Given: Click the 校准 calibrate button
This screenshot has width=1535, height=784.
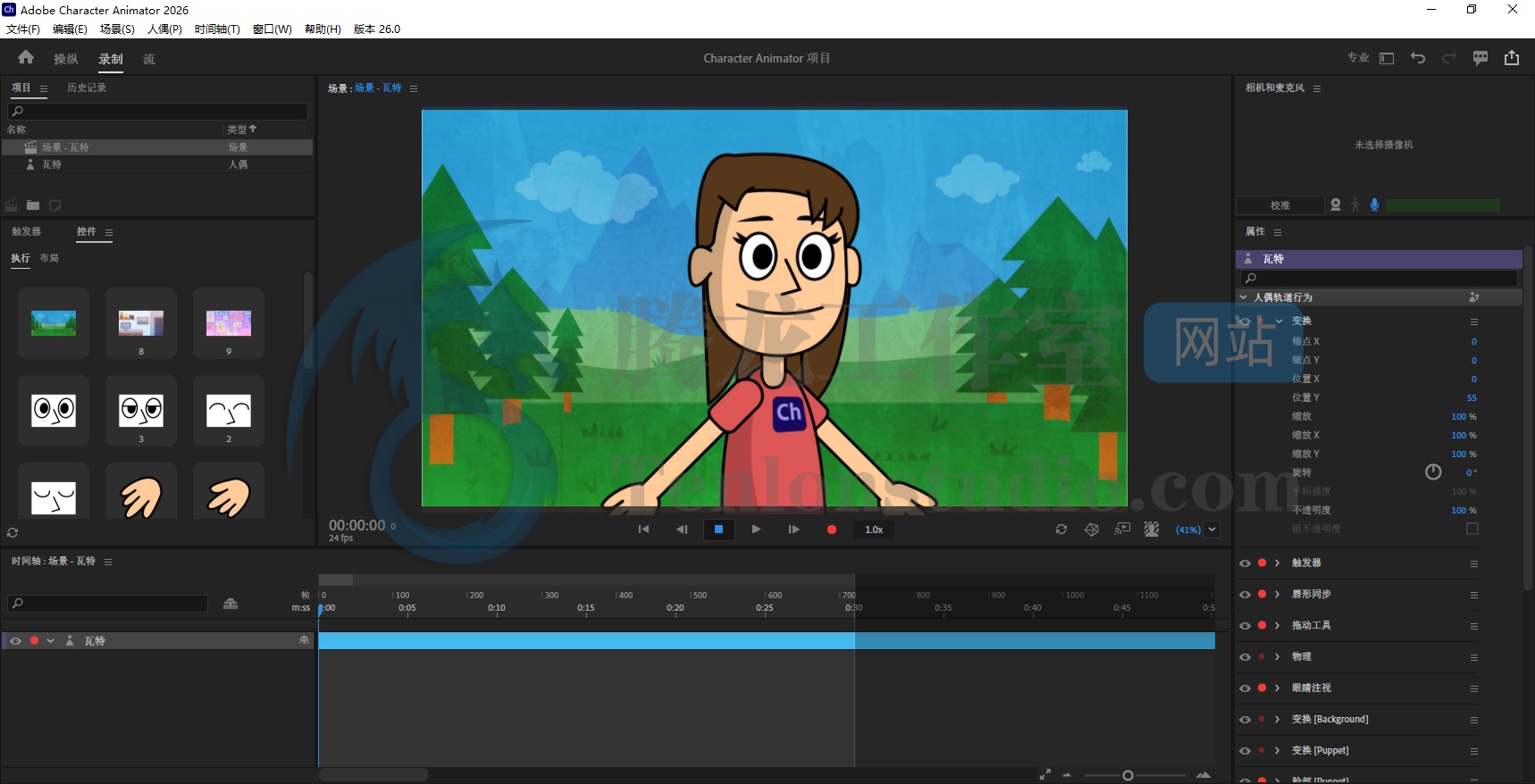Looking at the screenshot, I should point(1279,205).
